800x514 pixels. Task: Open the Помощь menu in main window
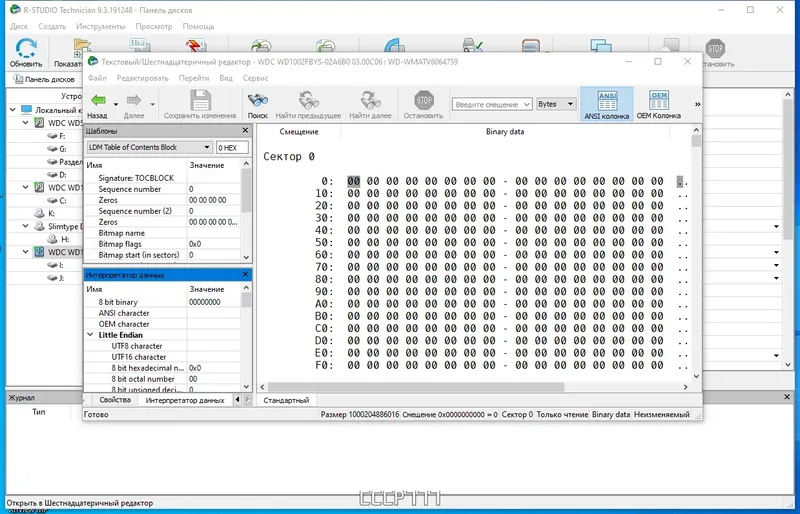(198, 26)
